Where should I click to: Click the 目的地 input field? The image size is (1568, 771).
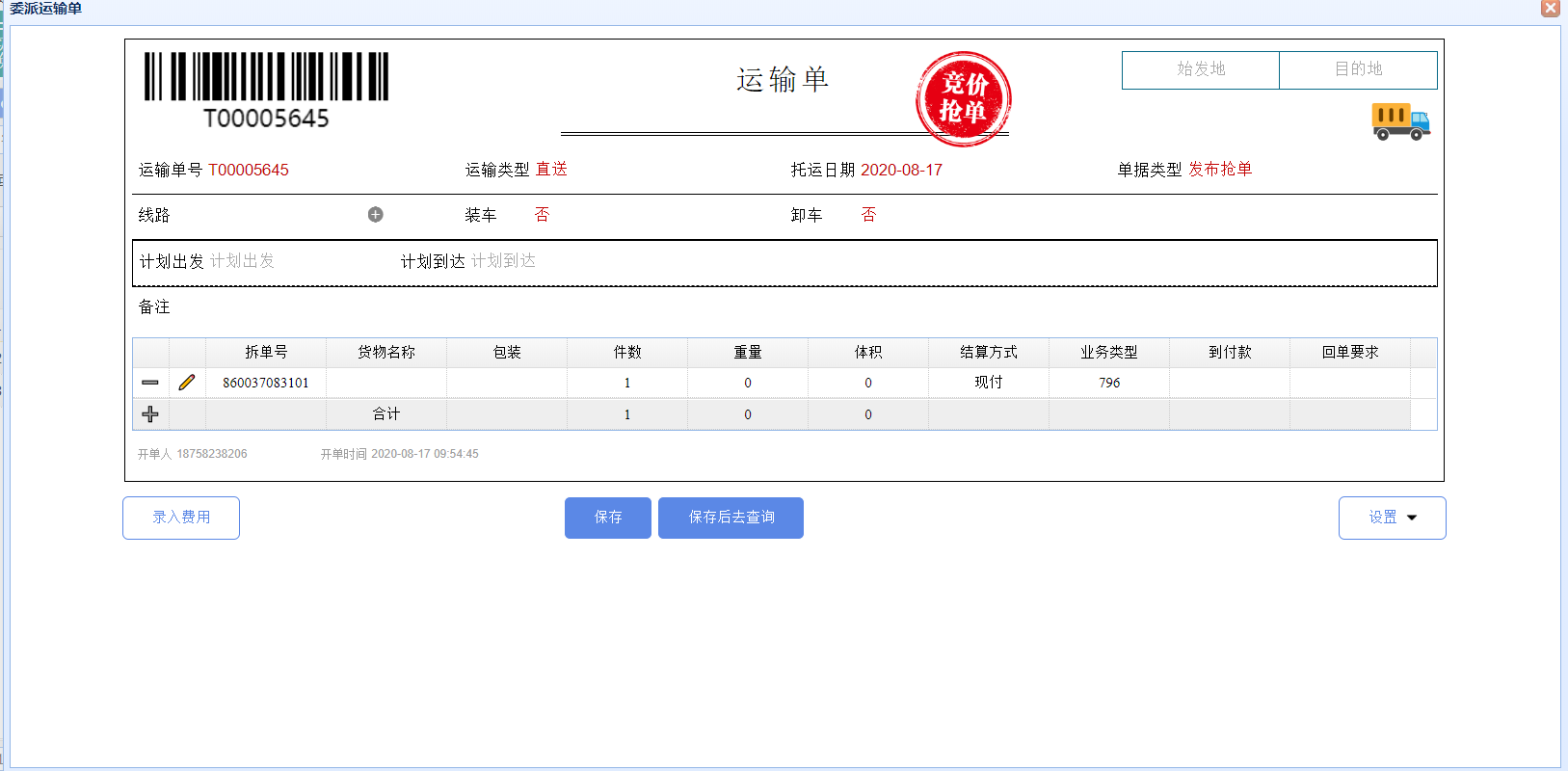pyautogui.click(x=1358, y=69)
